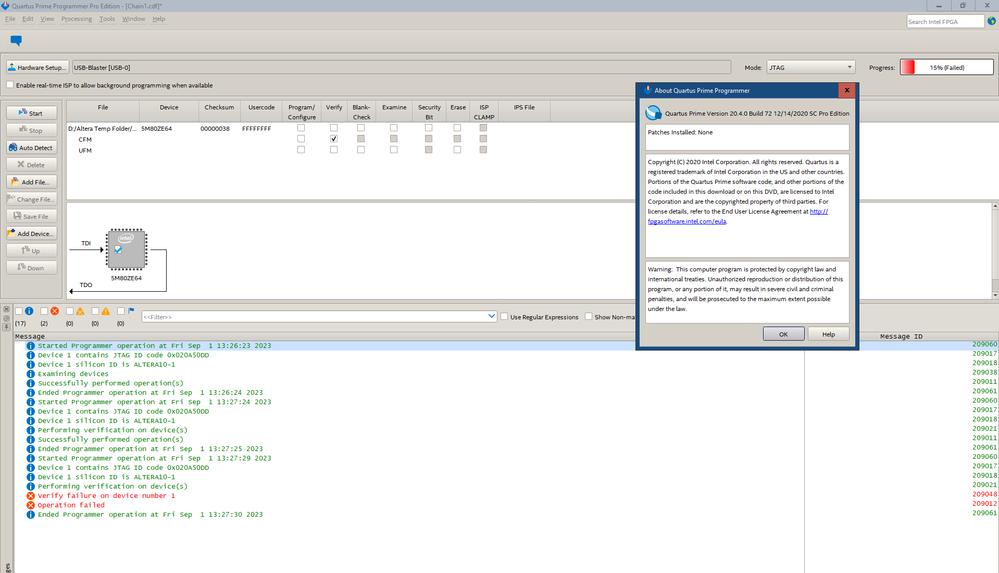Click the Start programming button

coord(32,113)
